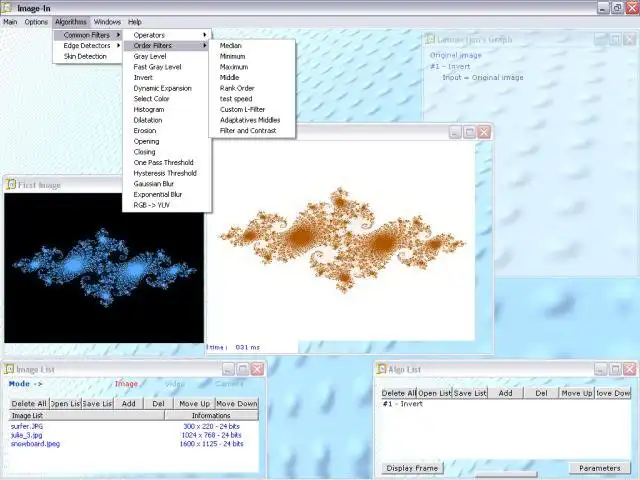
Task: Click Open List in Image List window
Action: click(65, 403)
